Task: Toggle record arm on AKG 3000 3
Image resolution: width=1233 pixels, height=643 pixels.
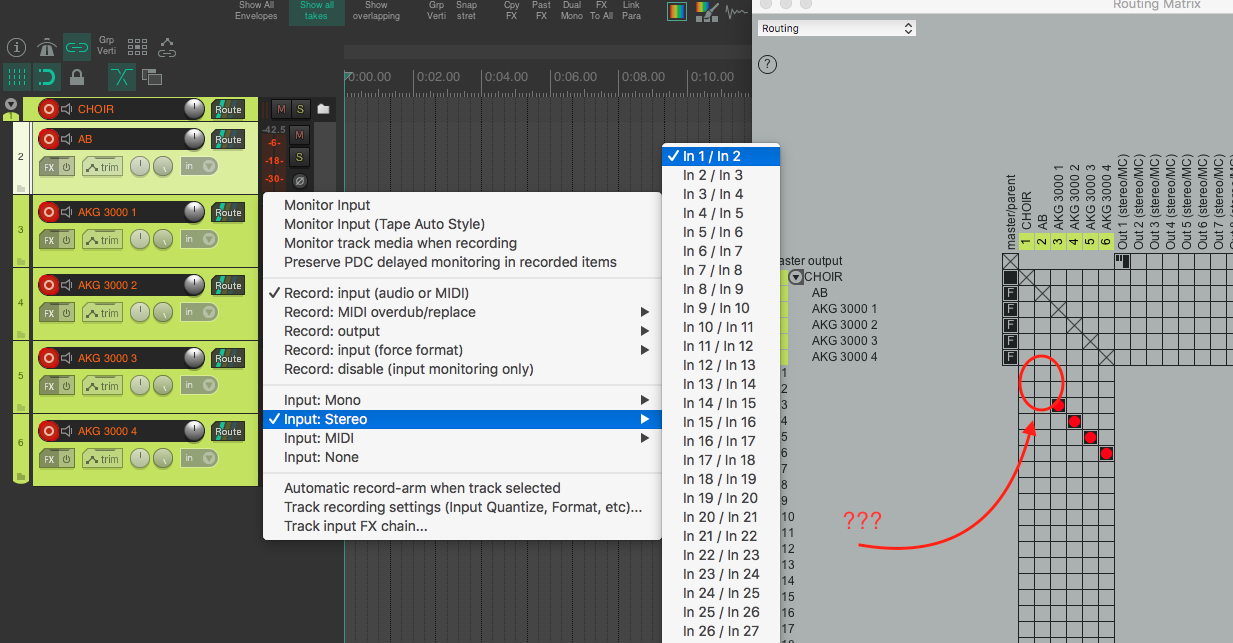Action: [48, 358]
